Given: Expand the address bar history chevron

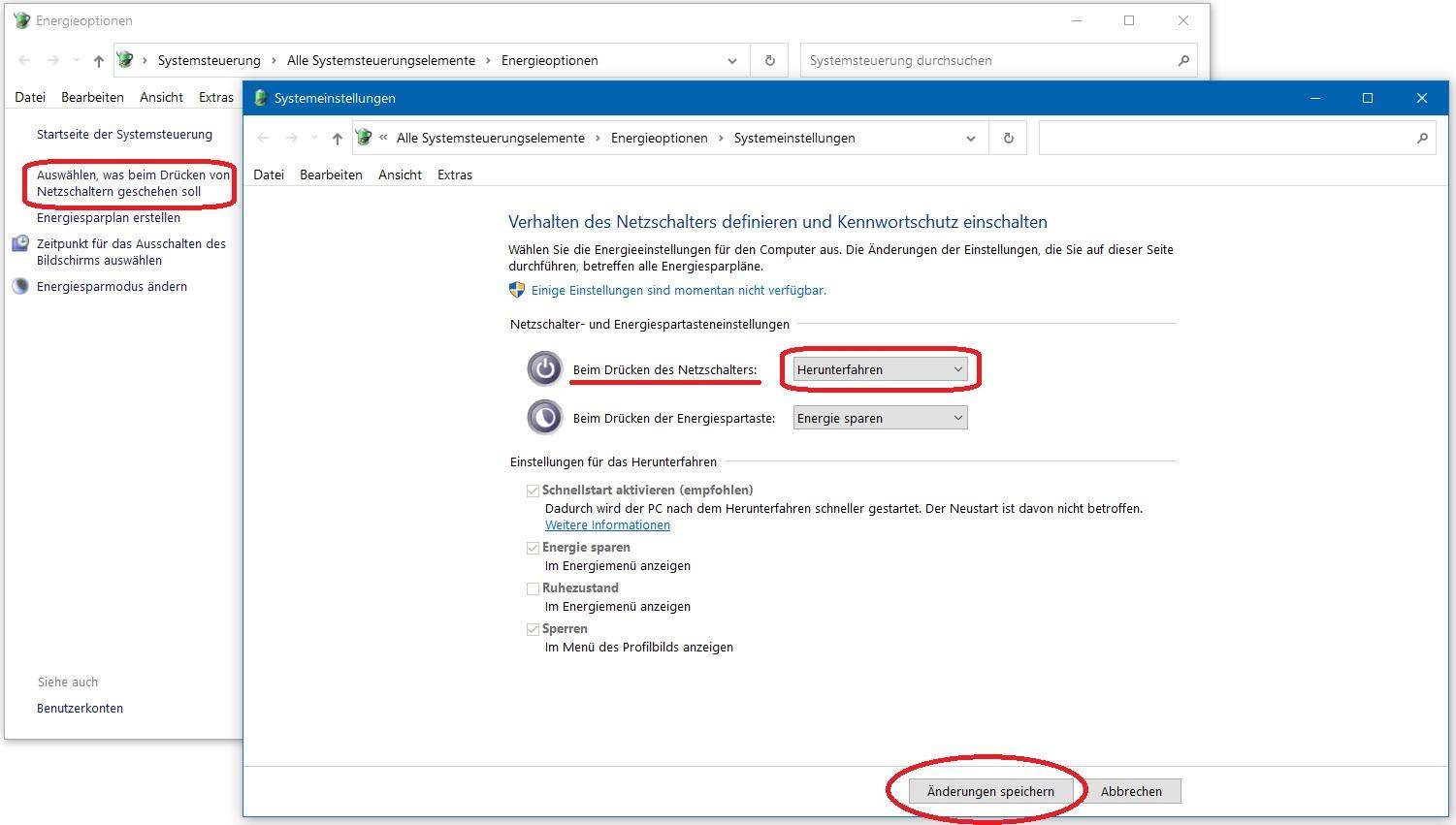Looking at the screenshot, I should (x=971, y=138).
